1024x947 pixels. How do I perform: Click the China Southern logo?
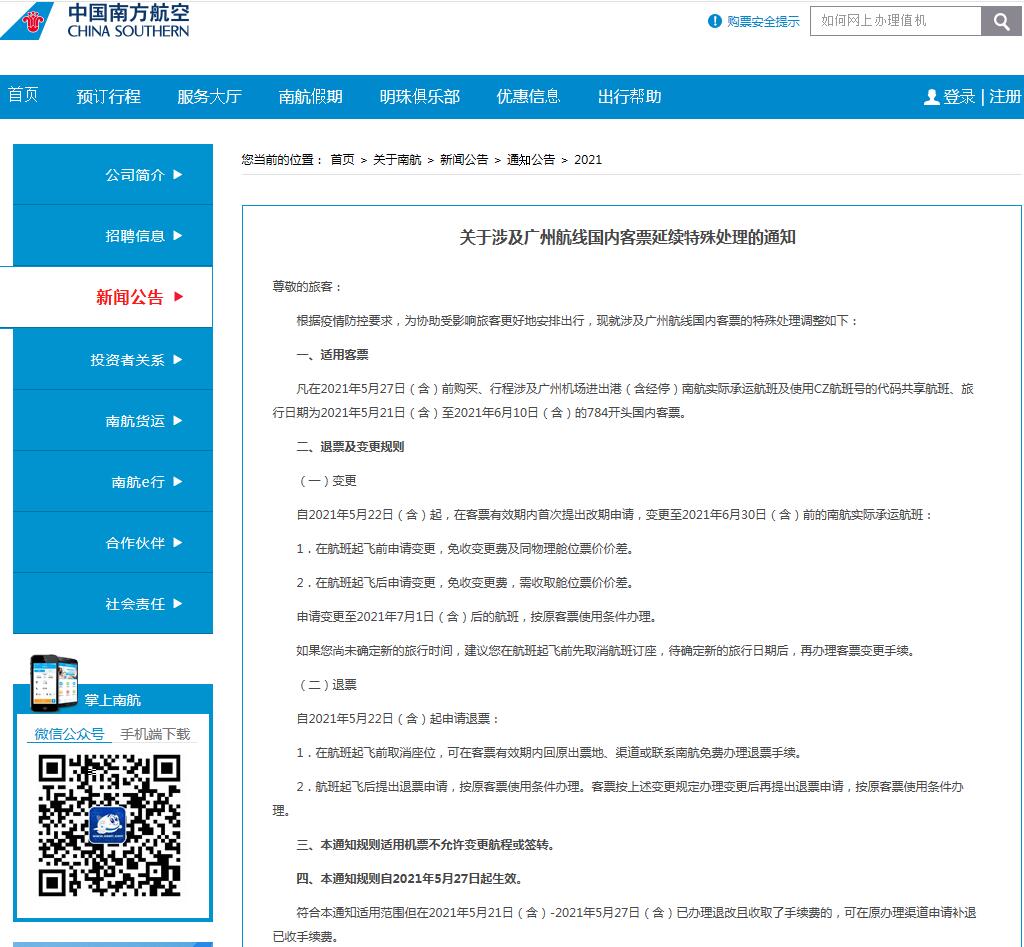pos(95,21)
